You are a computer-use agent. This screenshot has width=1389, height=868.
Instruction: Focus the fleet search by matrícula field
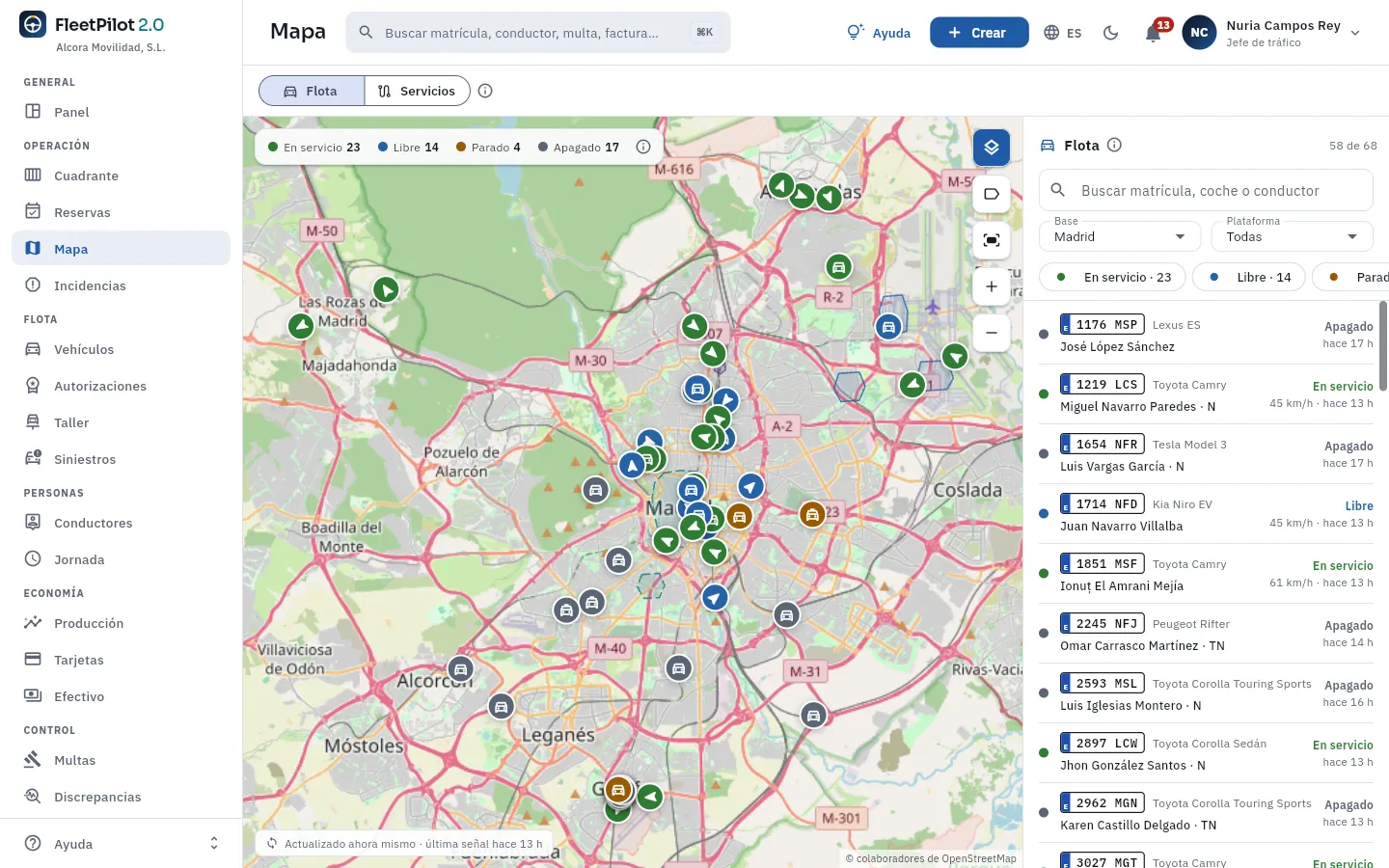[1206, 190]
